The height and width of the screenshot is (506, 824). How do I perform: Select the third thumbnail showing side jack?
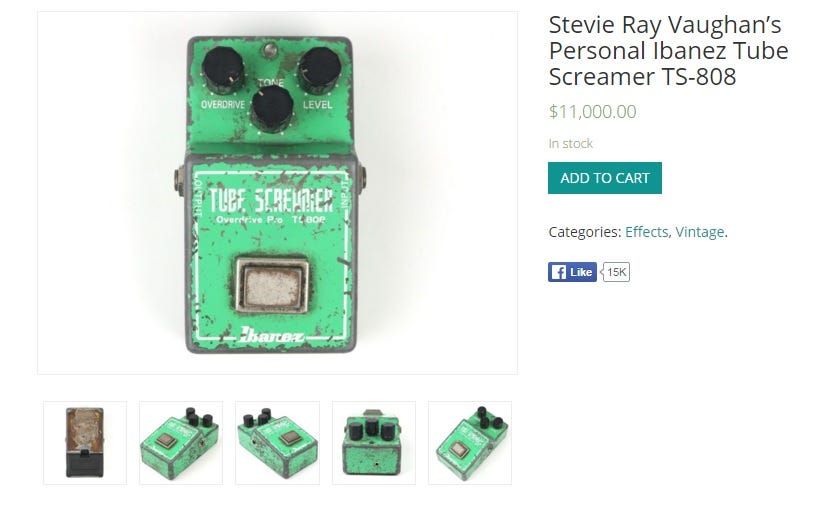tap(277, 442)
